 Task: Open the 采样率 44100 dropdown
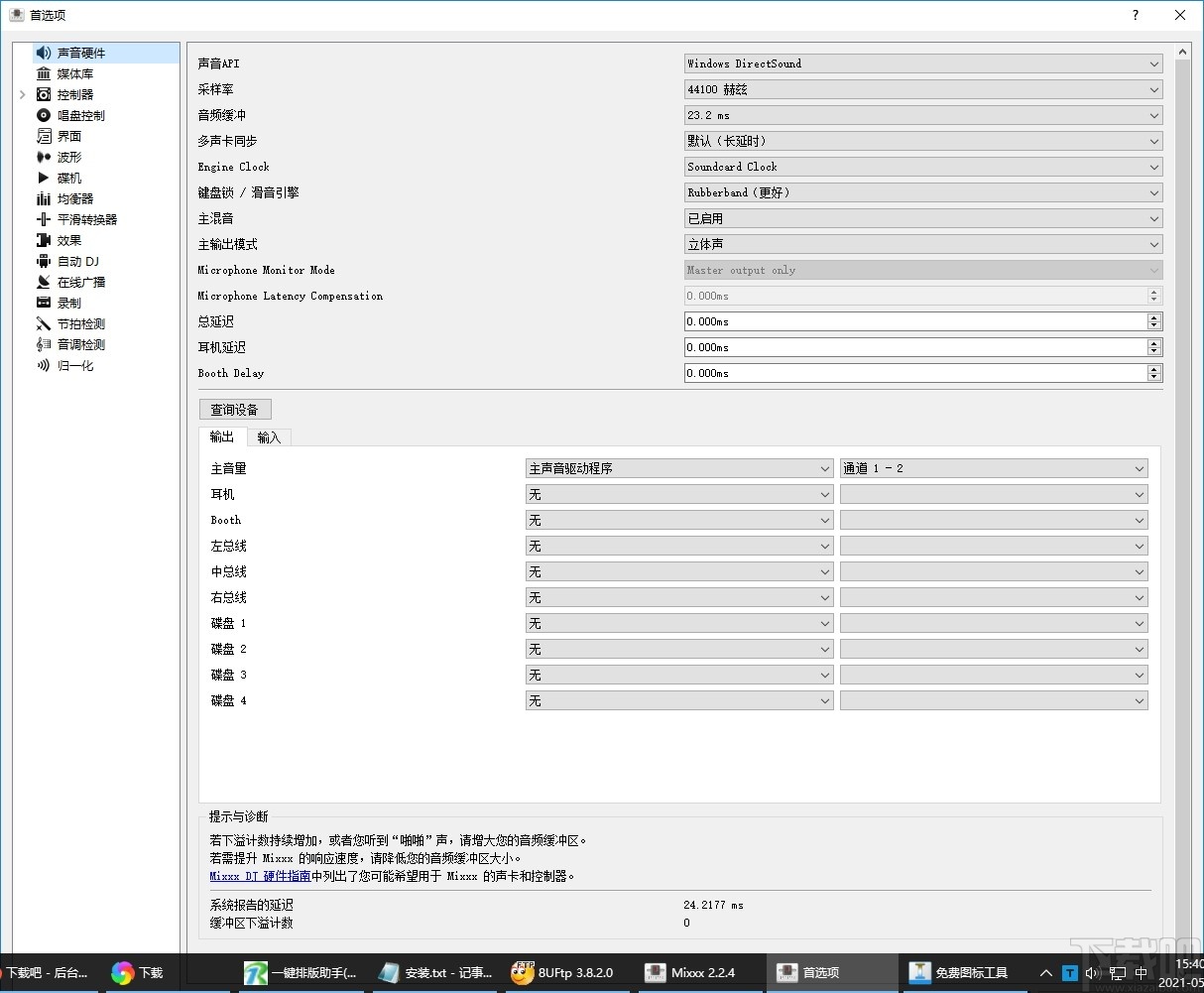coord(923,89)
